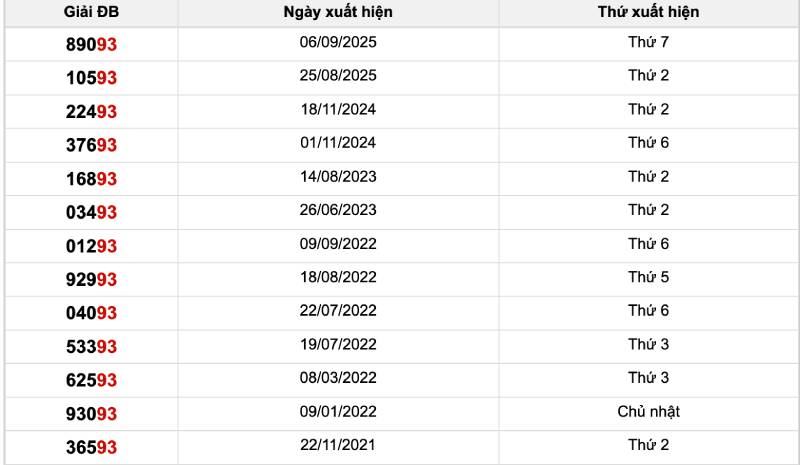This screenshot has width=800, height=465.
Task: Click the Thứ 7 weekday cell
Action: 648,42
